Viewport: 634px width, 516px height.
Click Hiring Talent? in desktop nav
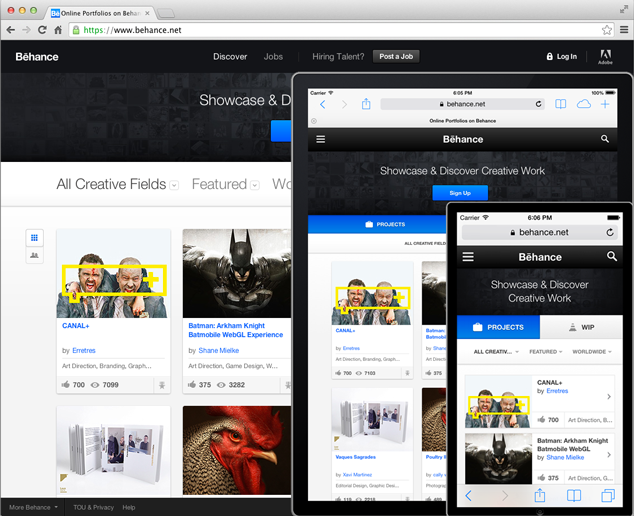338,57
